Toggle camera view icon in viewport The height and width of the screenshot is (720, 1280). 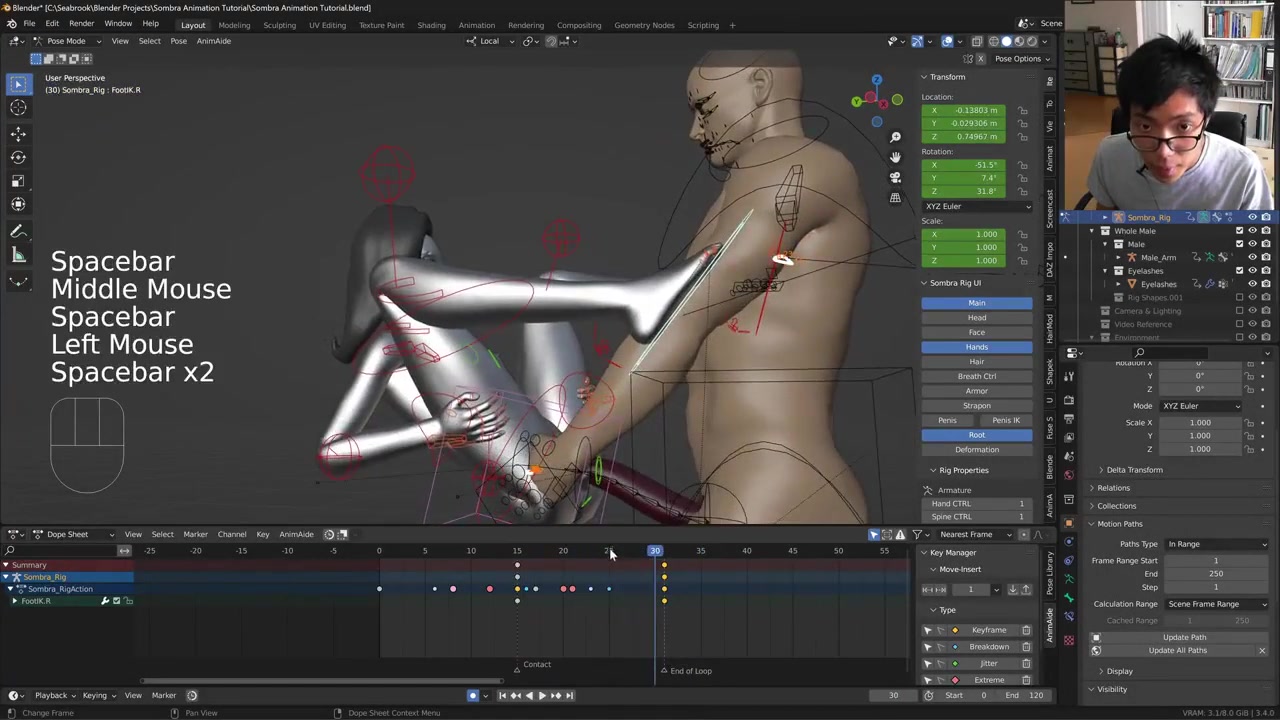tap(895, 177)
